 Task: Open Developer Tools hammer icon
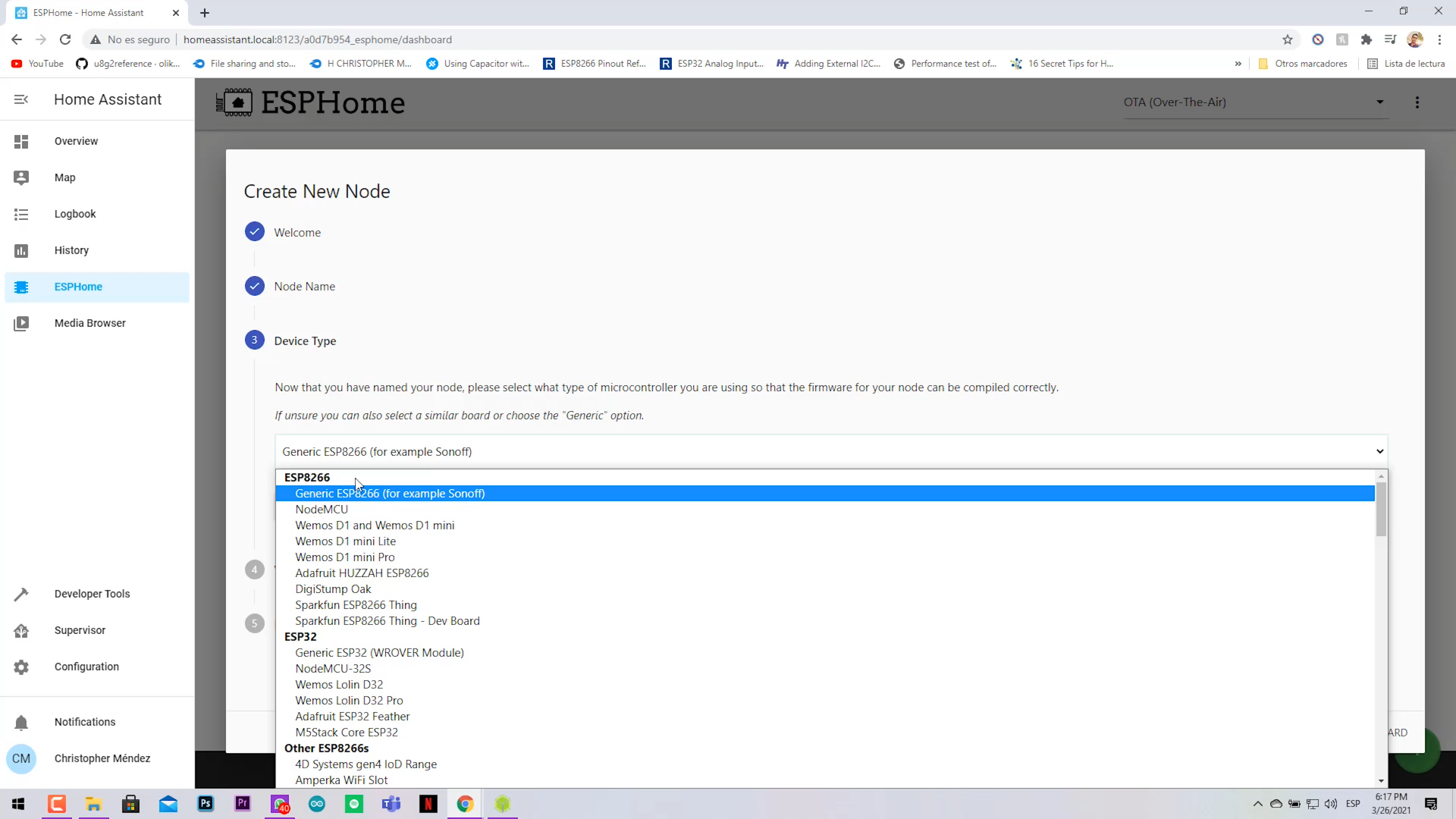coord(21,594)
